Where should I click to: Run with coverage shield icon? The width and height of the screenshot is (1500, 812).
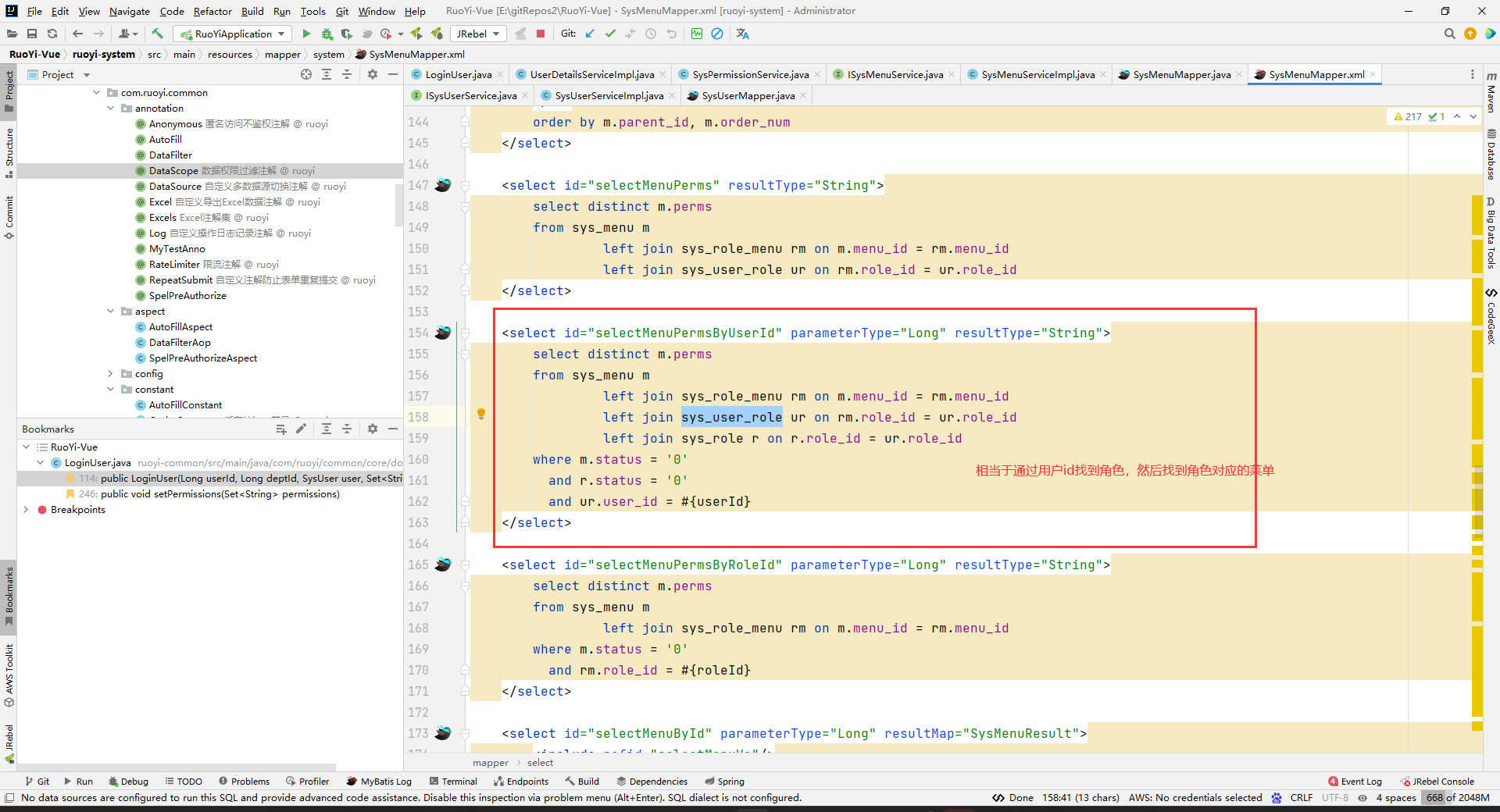tap(347, 34)
